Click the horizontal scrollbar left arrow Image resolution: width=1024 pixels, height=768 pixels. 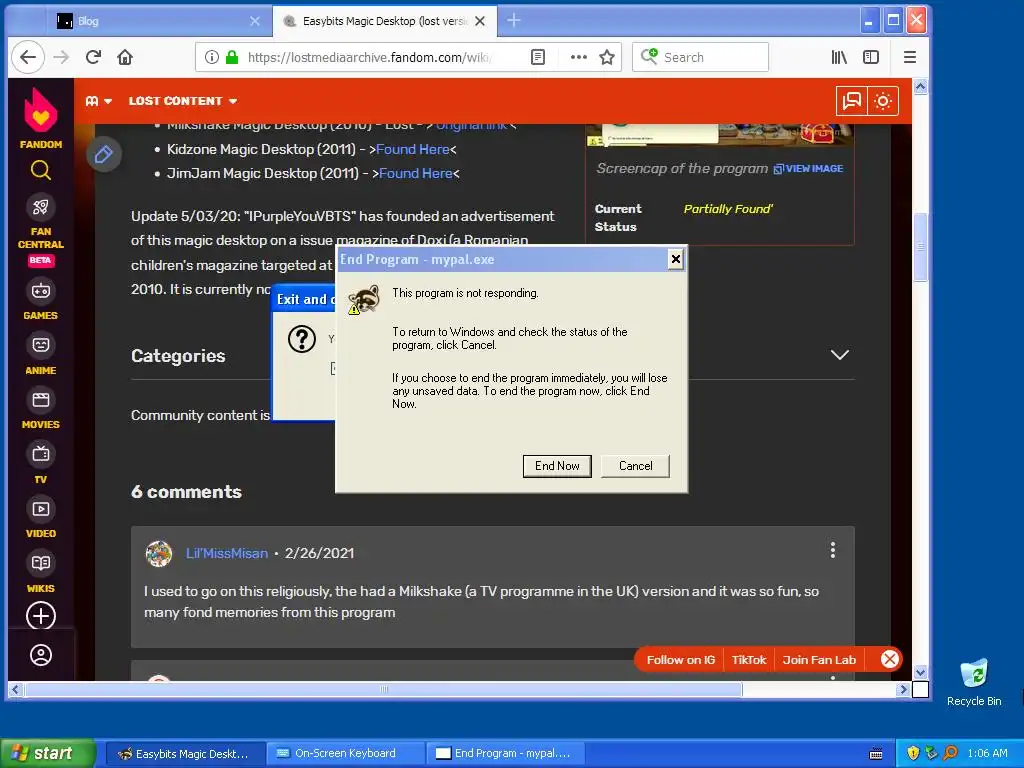click(15, 689)
